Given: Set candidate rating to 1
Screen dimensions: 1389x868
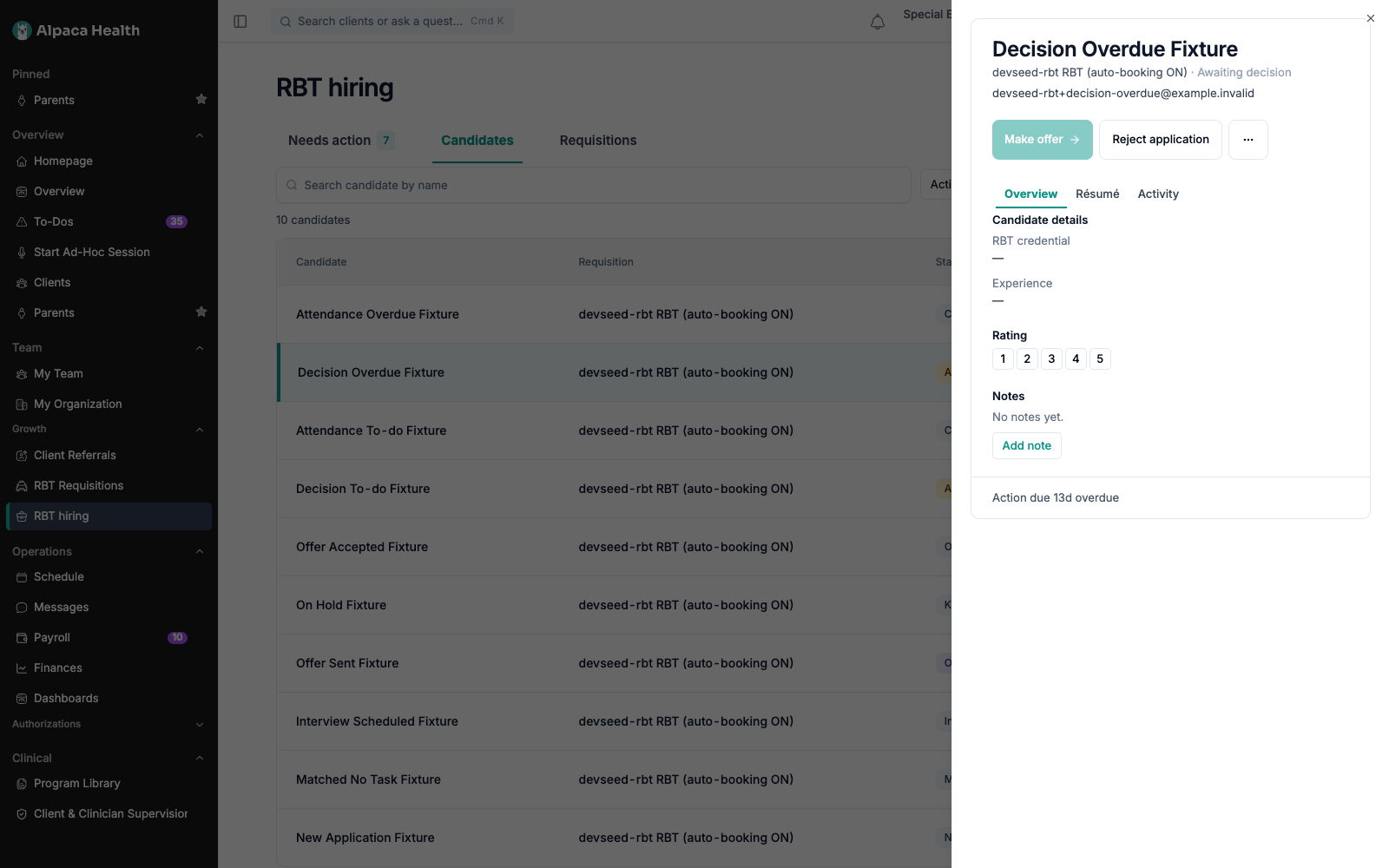Looking at the screenshot, I should [x=1003, y=359].
